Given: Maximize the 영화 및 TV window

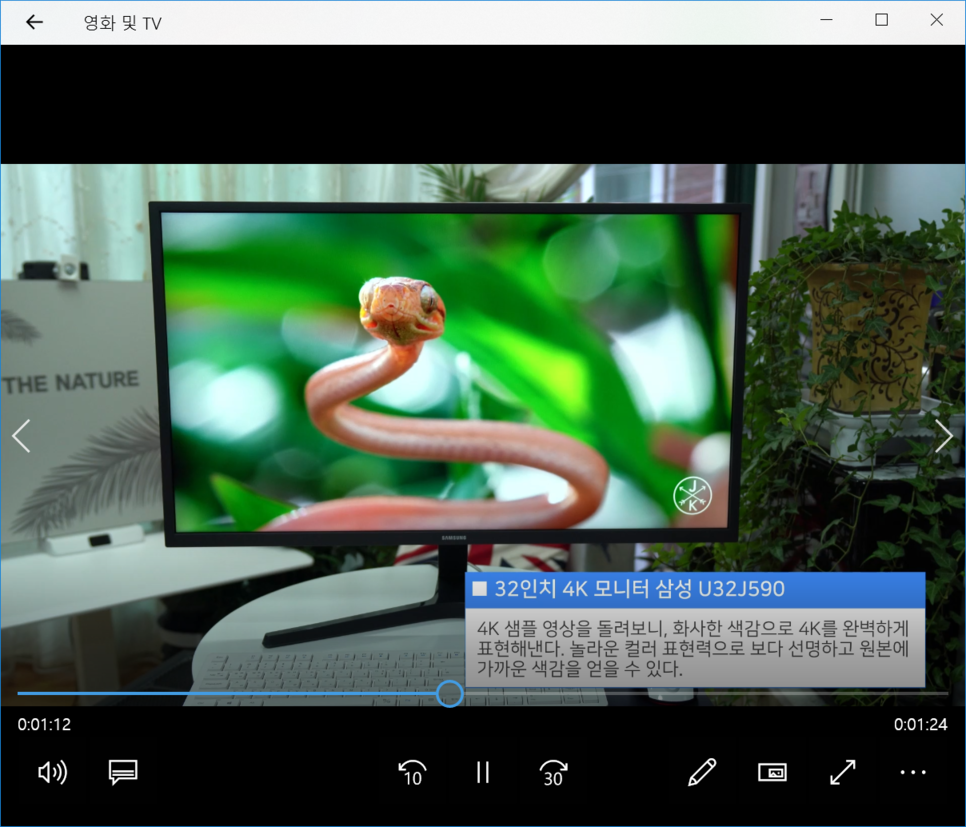Looking at the screenshot, I should point(882,20).
